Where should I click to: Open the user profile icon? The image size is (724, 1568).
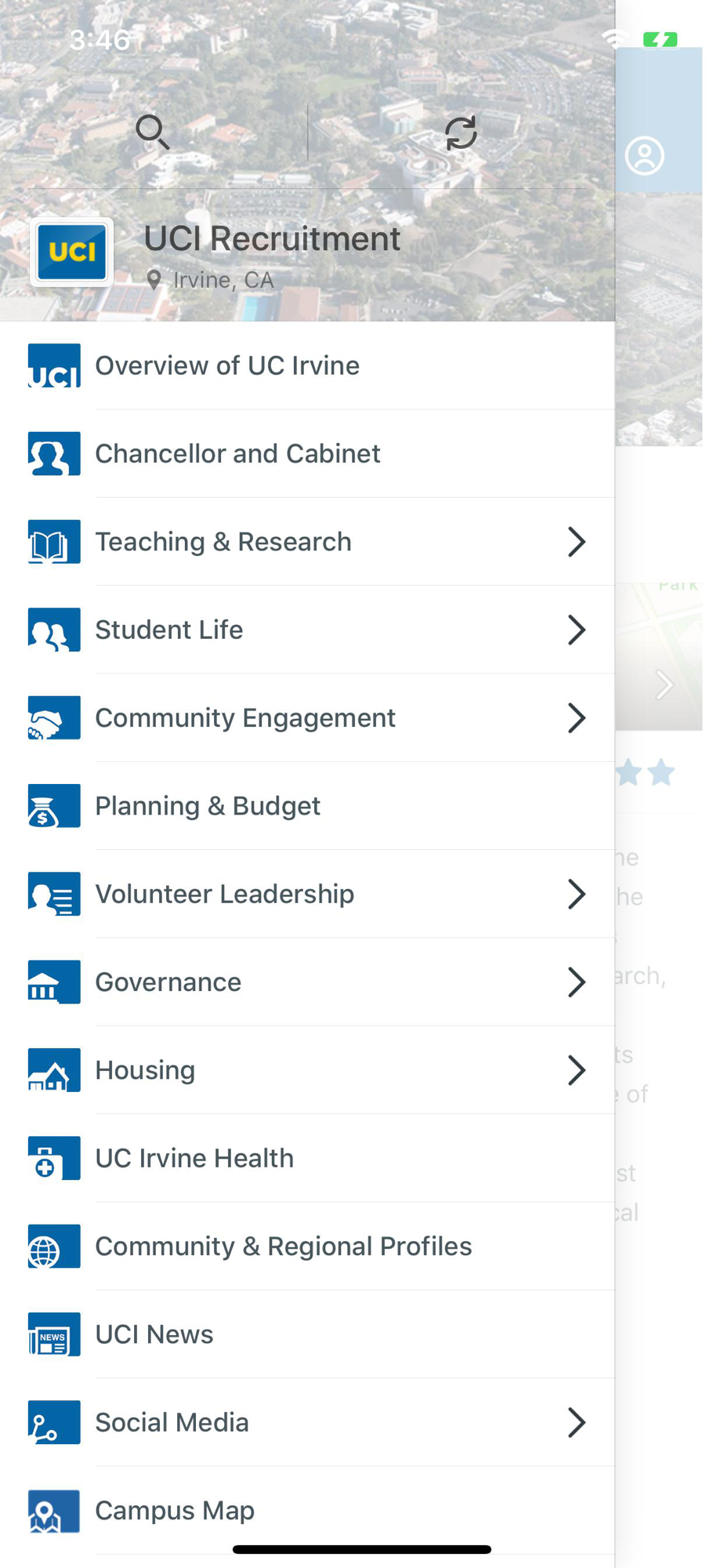point(644,155)
